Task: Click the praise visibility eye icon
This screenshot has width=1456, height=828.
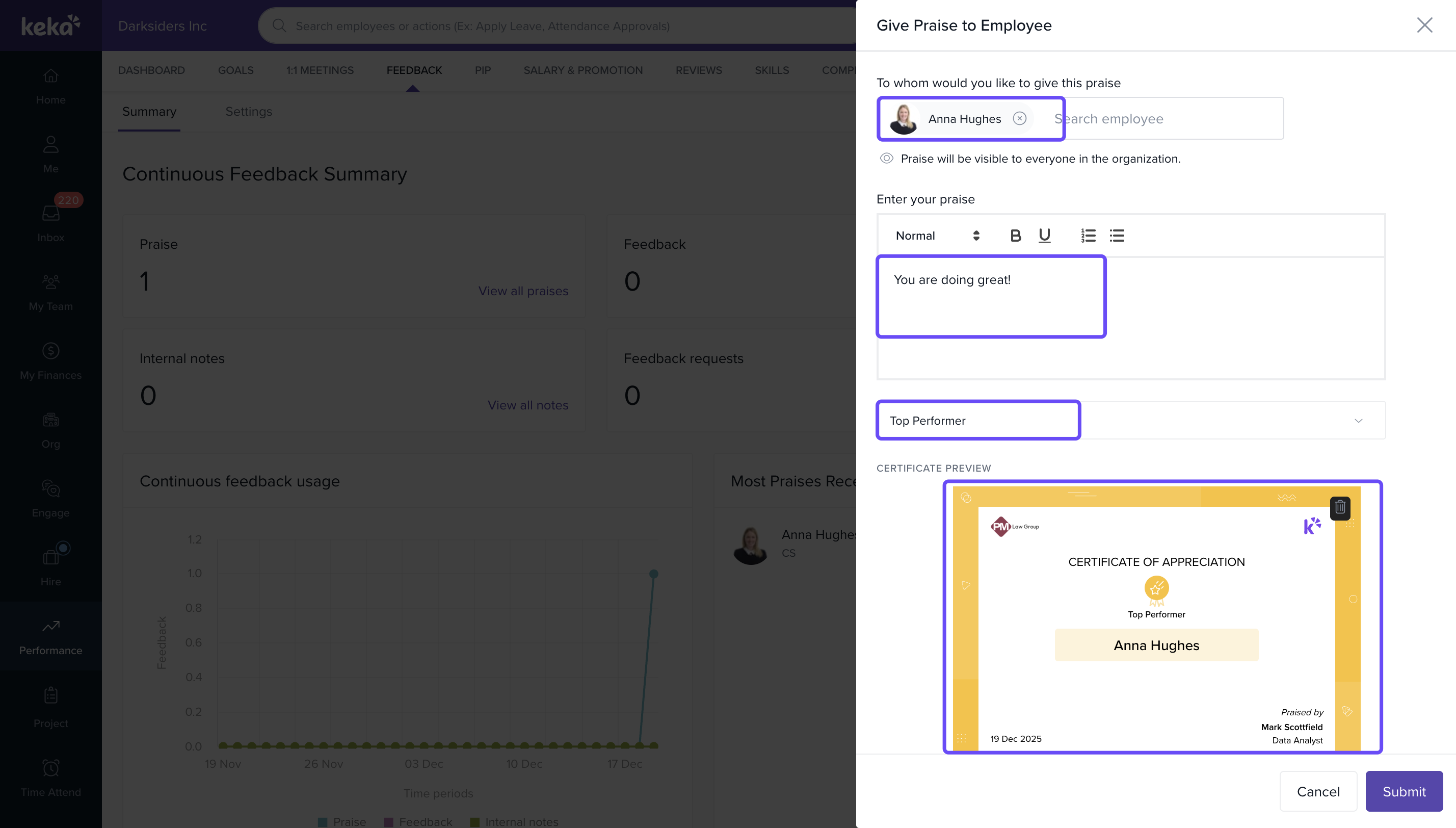Action: pos(886,159)
